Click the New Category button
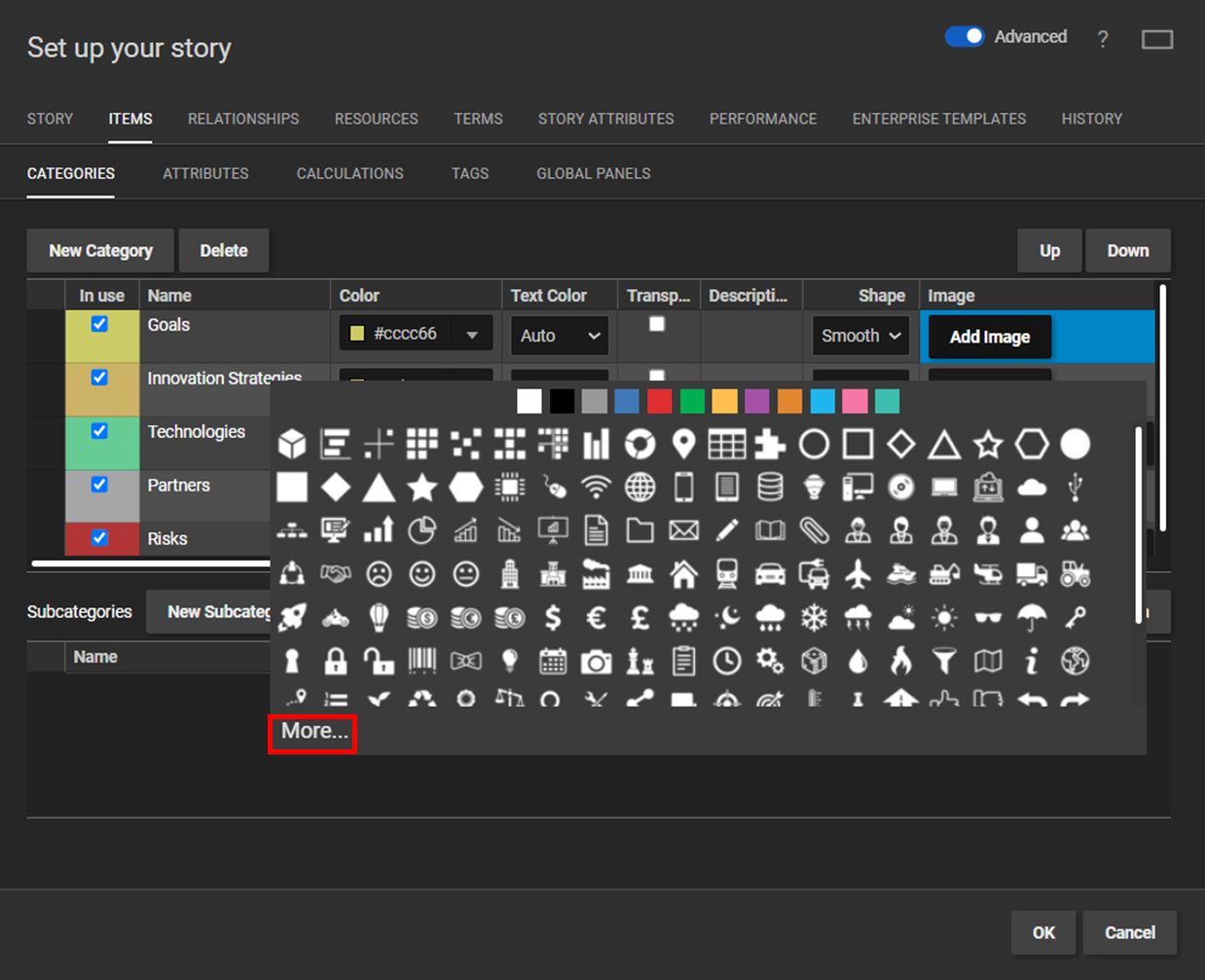The image size is (1205, 980). pyautogui.click(x=100, y=251)
